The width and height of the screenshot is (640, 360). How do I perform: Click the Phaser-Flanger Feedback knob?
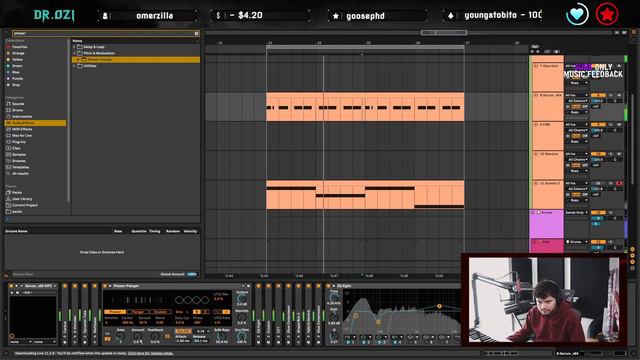pos(155,337)
